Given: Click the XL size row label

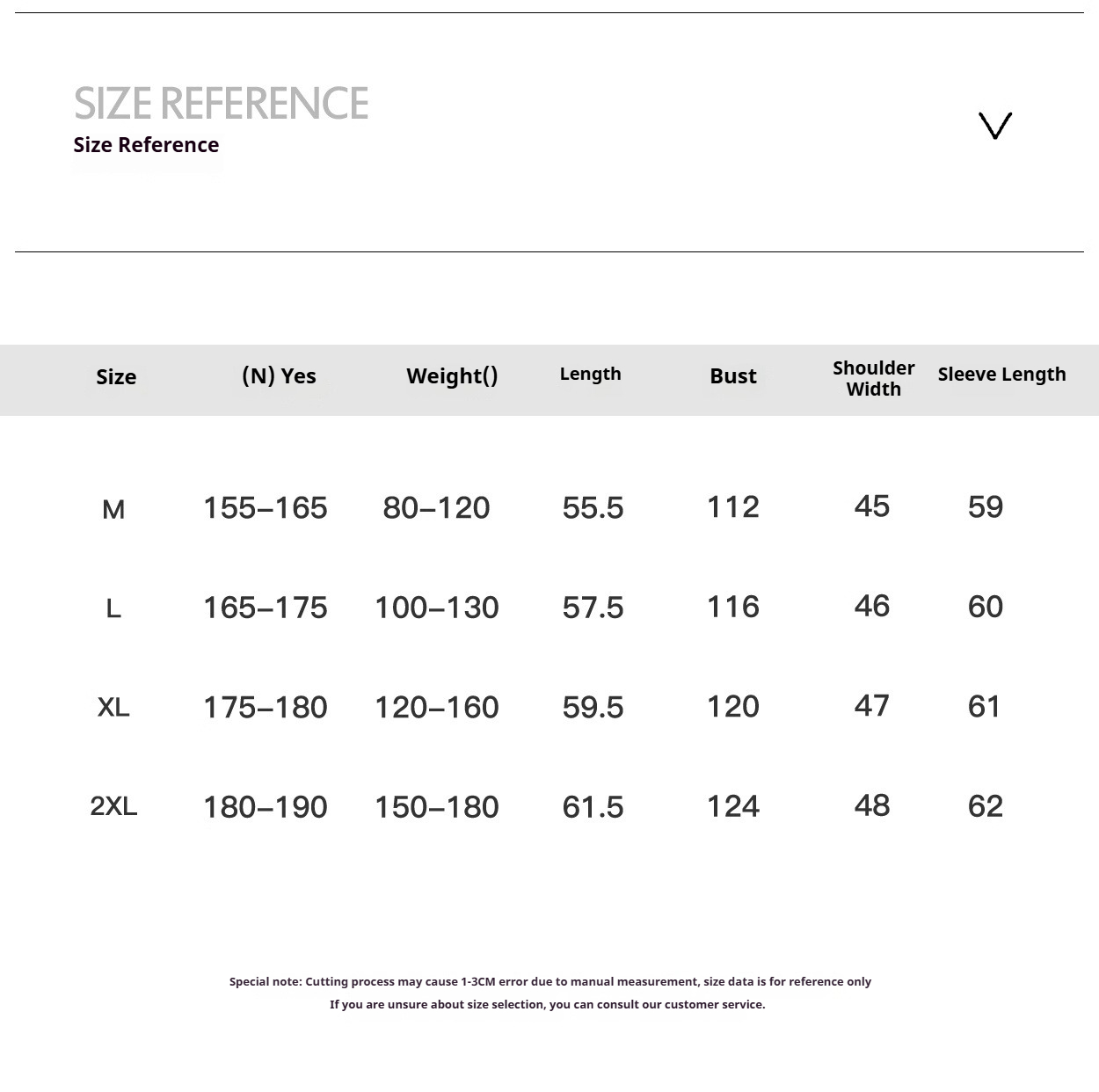Looking at the screenshot, I should [x=113, y=707].
